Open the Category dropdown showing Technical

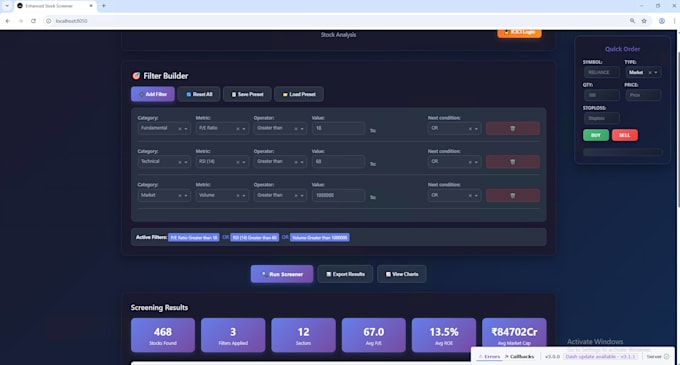click(x=164, y=162)
